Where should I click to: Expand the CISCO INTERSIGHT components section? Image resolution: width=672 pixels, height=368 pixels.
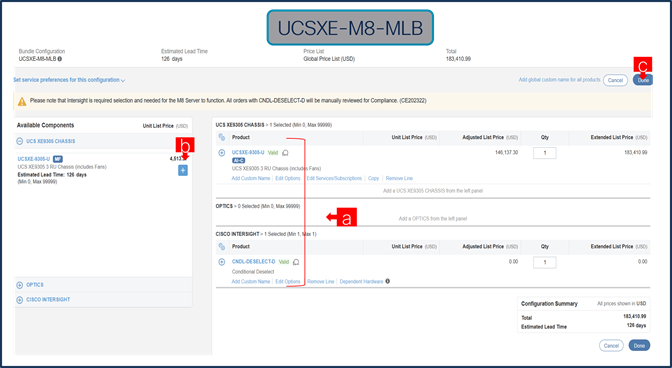(x=20, y=300)
